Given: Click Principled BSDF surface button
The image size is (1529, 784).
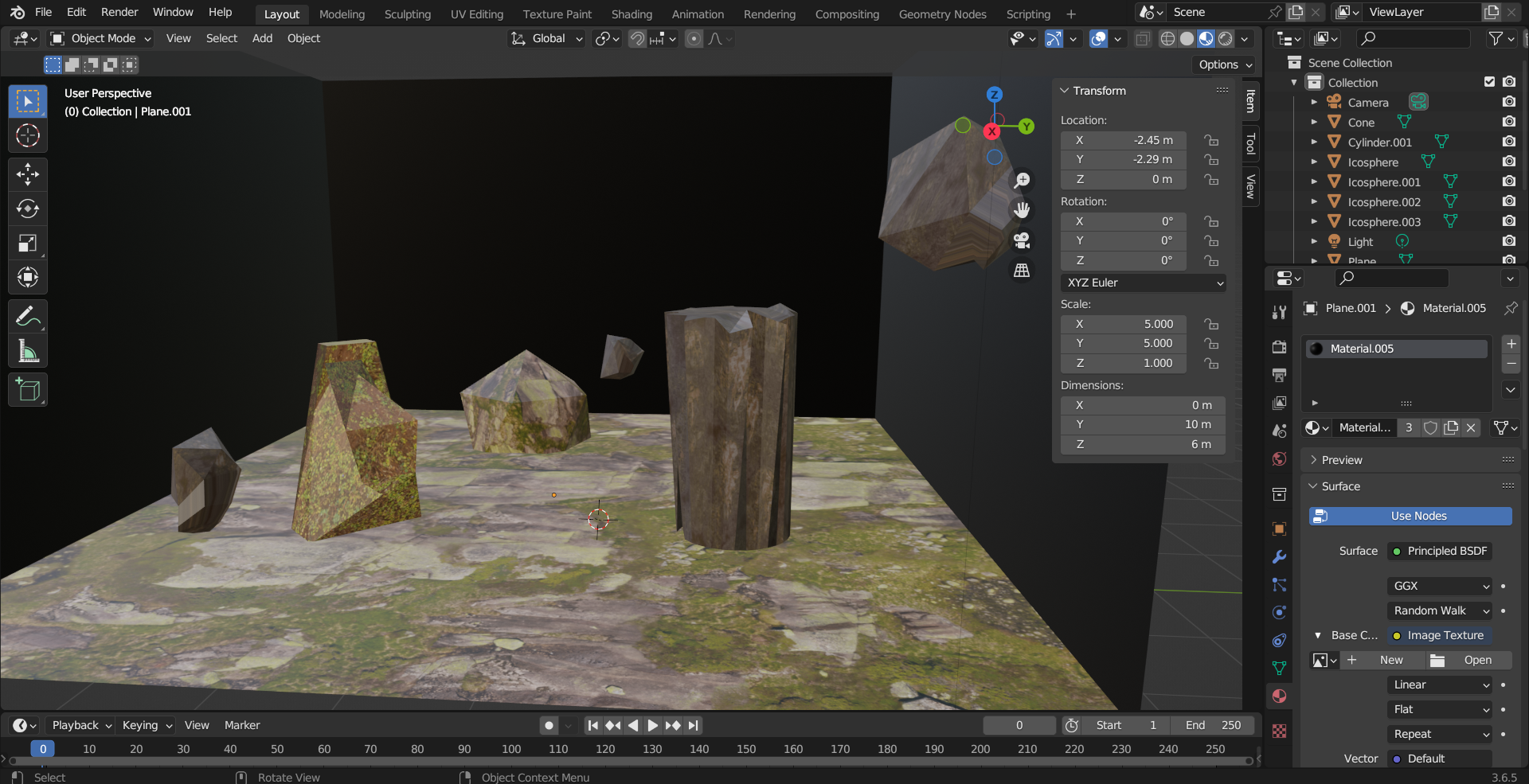Looking at the screenshot, I should tap(1441, 551).
